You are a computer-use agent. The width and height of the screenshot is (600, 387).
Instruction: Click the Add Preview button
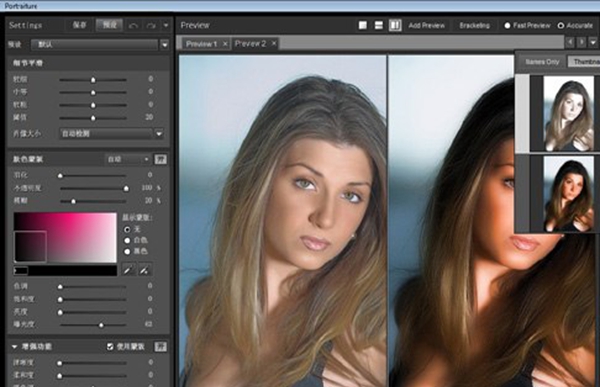pos(426,26)
